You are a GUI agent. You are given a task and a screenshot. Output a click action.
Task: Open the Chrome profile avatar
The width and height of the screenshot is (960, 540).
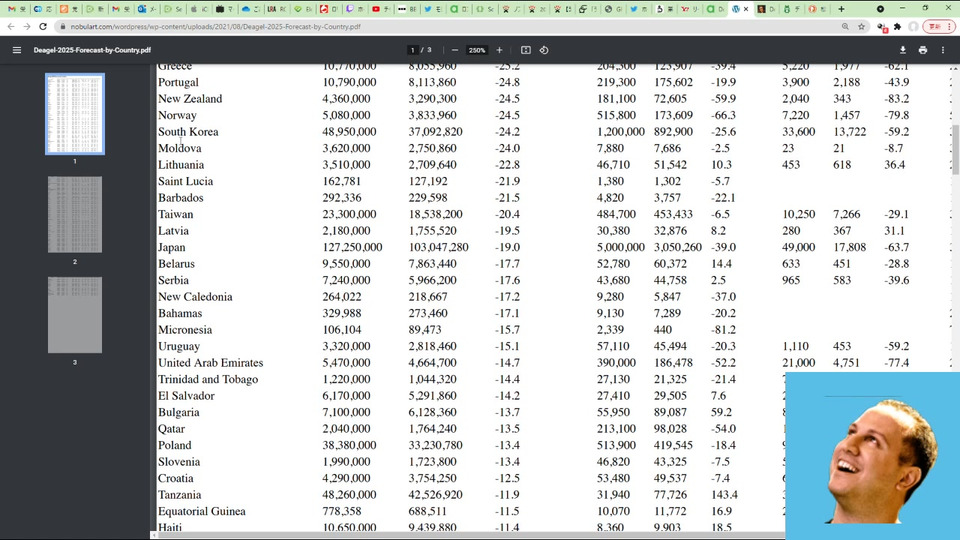coord(913,27)
